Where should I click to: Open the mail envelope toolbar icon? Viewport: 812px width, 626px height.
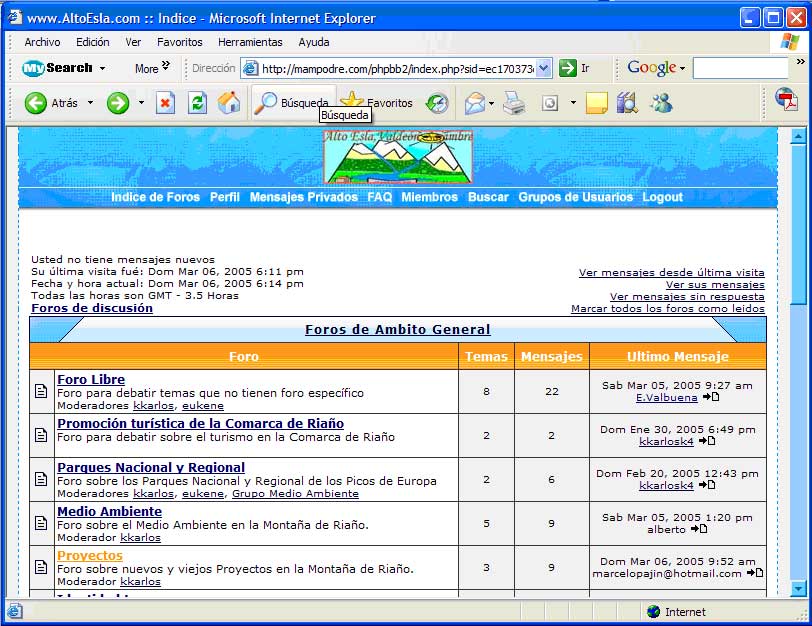click(x=474, y=103)
